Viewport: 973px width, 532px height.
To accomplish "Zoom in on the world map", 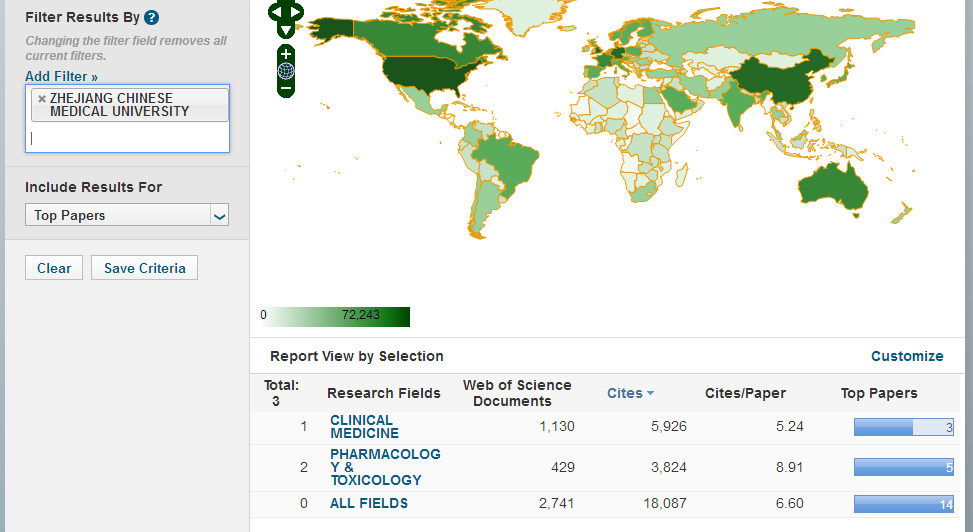I will click(286, 54).
